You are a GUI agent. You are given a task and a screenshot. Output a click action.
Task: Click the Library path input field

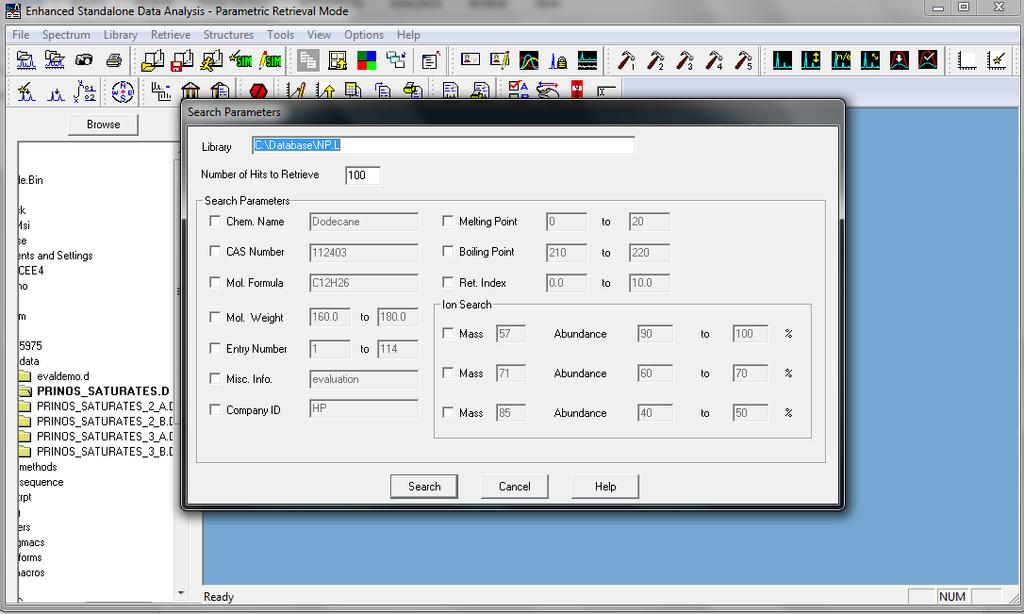(x=443, y=146)
